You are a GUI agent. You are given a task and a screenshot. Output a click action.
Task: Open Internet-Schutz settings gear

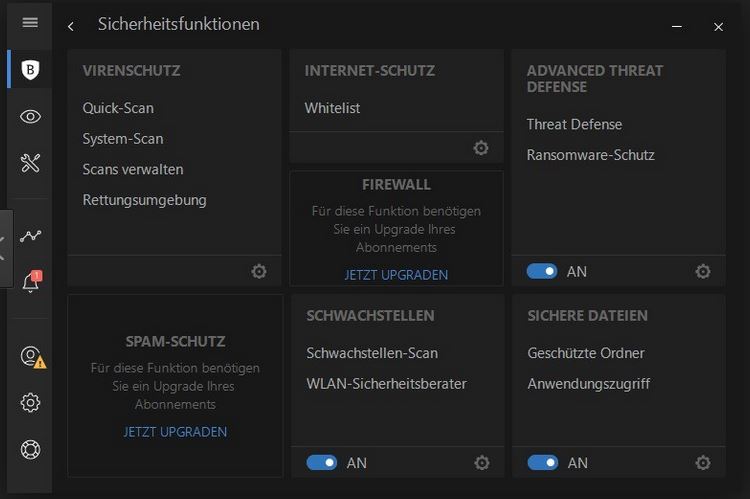pos(481,148)
